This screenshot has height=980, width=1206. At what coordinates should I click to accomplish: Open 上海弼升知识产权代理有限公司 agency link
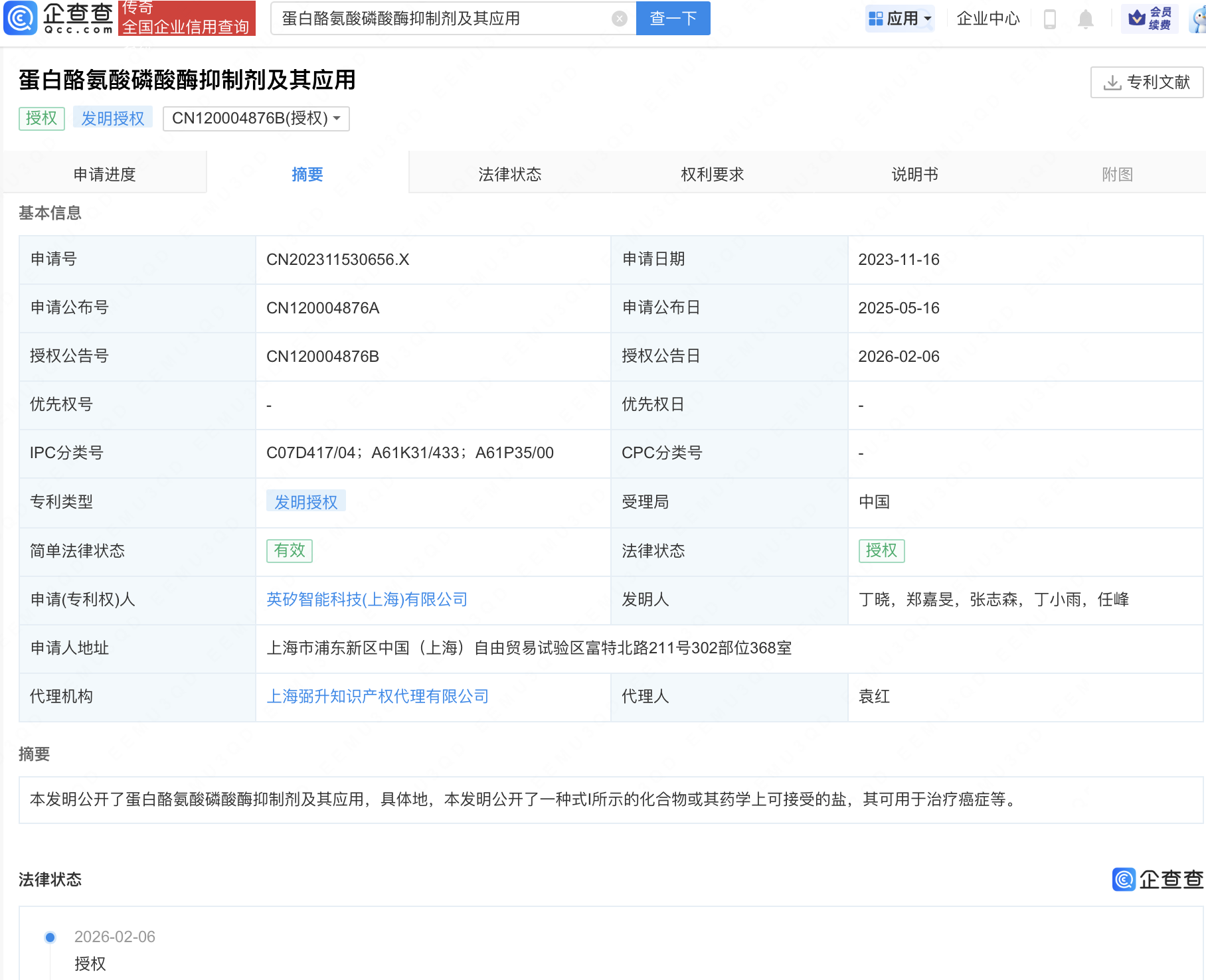(377, 696)
